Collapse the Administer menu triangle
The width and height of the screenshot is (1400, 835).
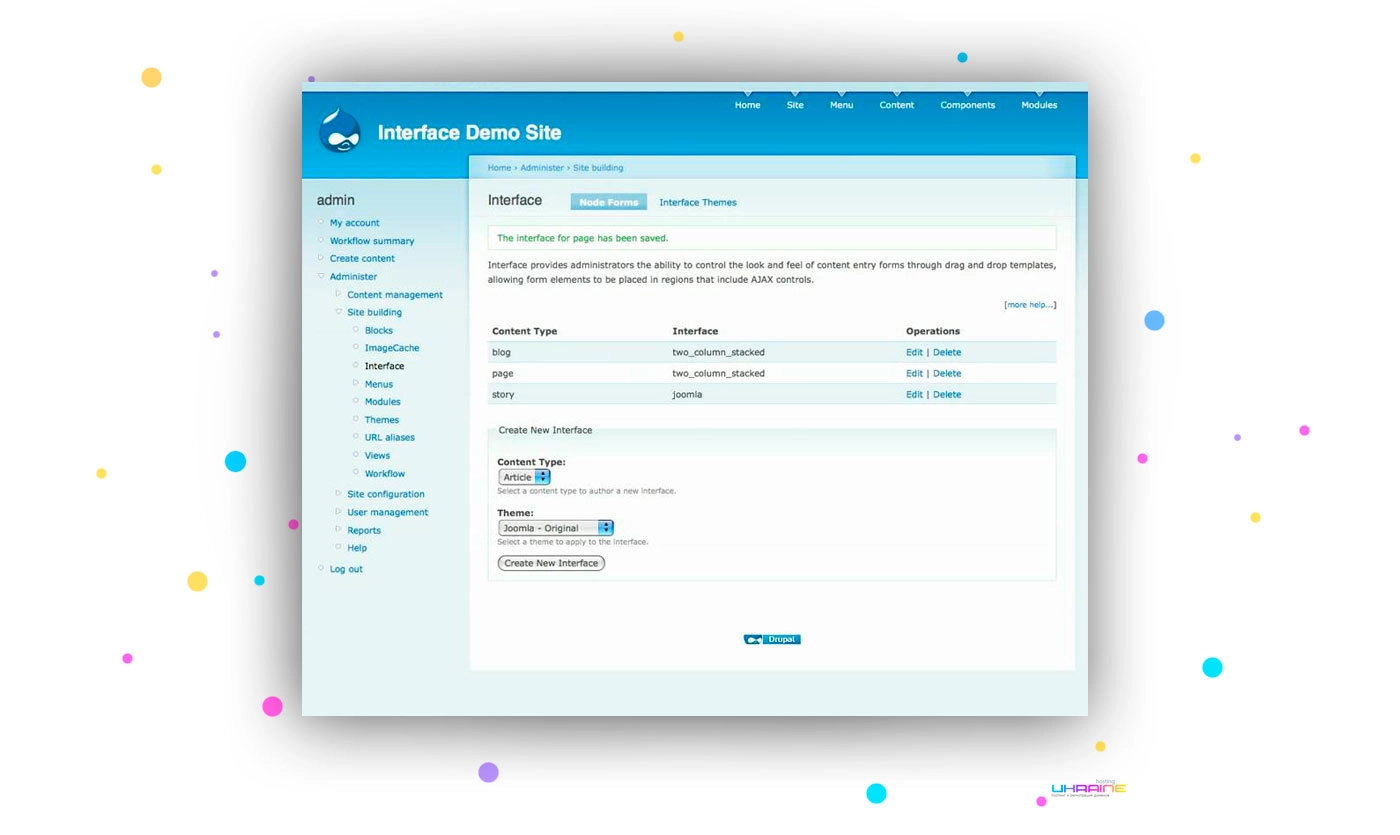[x=321, y=276]
